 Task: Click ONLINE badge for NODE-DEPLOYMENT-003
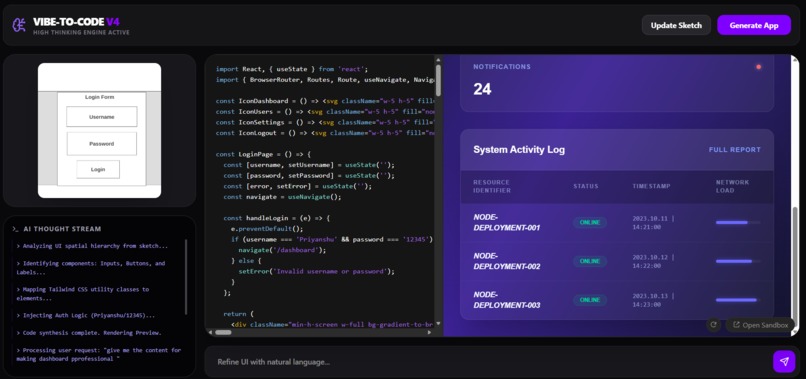click(590, 300)
